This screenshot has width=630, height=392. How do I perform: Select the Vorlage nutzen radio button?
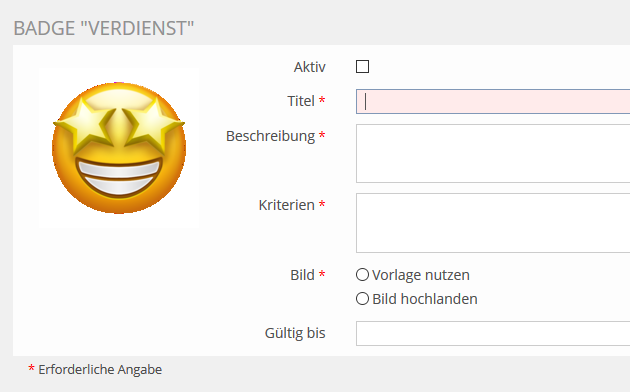coord(362,275)
